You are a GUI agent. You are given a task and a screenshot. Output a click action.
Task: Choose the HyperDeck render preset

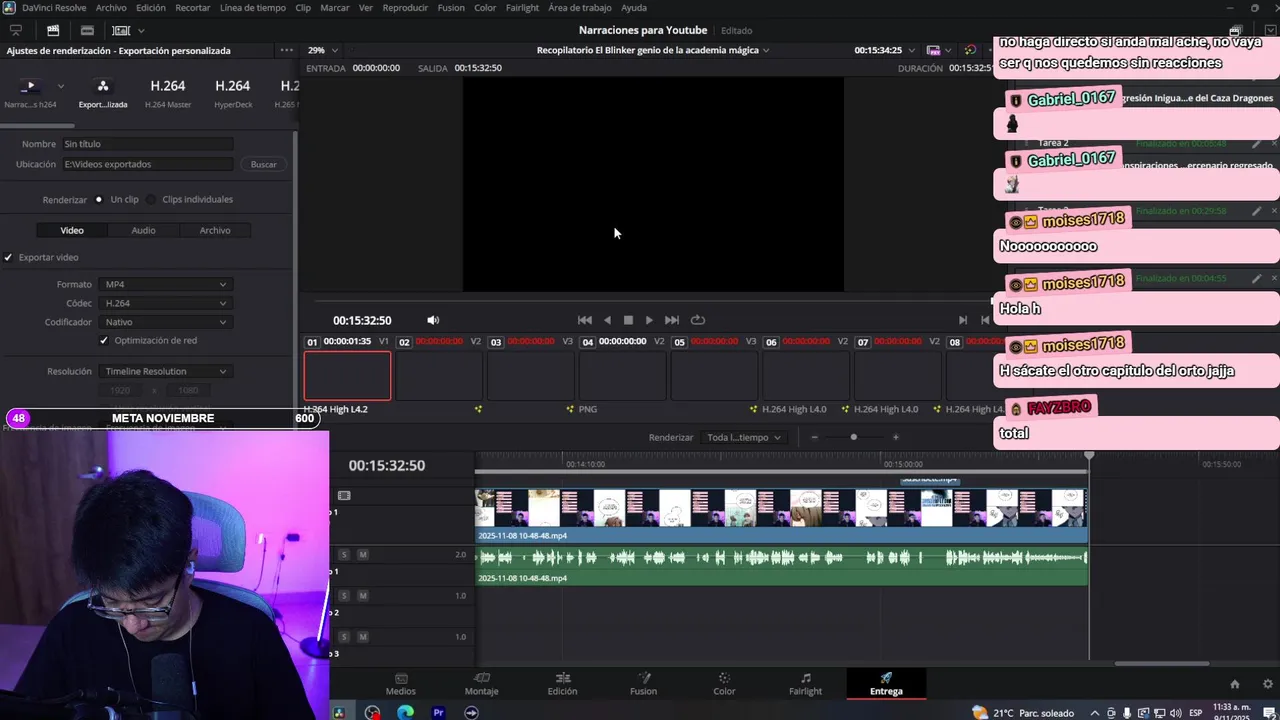[x=233, y=92]
